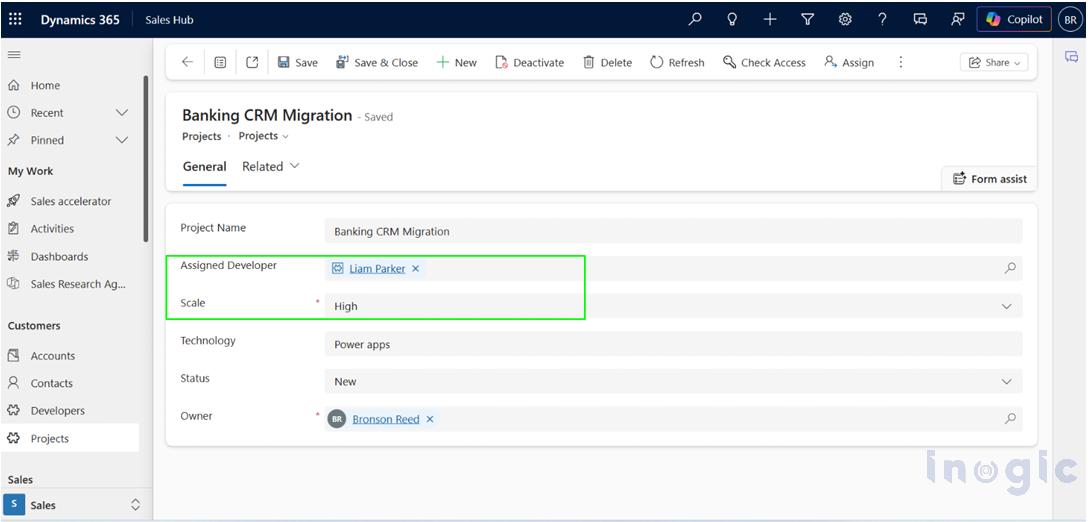Click the sidebar vertical scrollbar
The height and width of the screenshot is (522, 1090).
(146, 158)
